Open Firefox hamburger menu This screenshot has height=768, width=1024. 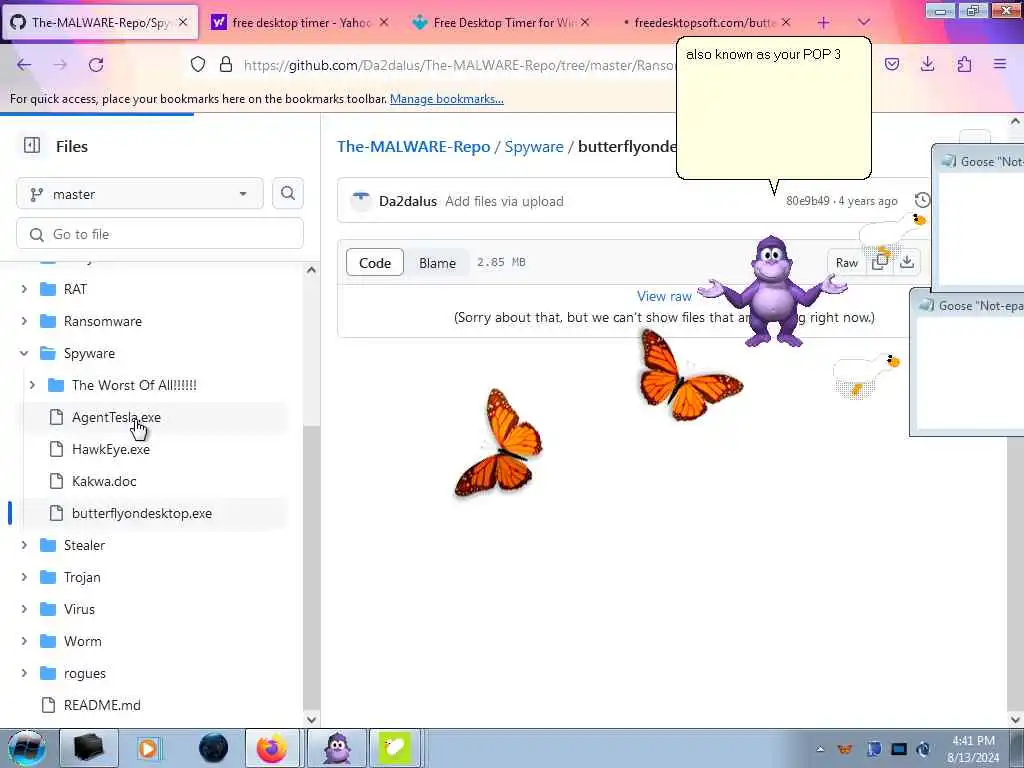tap(1000, 64)
